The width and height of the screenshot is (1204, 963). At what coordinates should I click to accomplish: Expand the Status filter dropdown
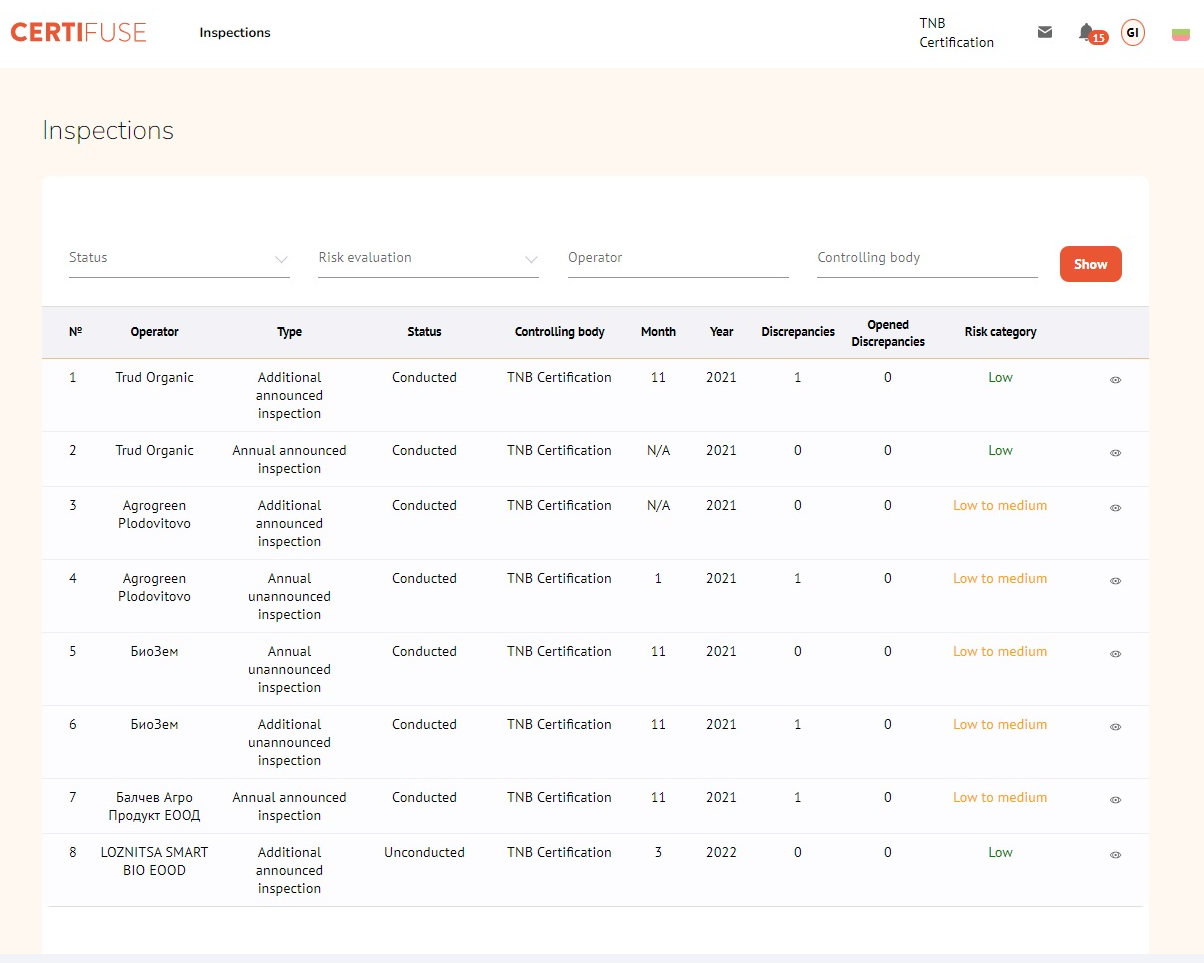coord(178,258)
